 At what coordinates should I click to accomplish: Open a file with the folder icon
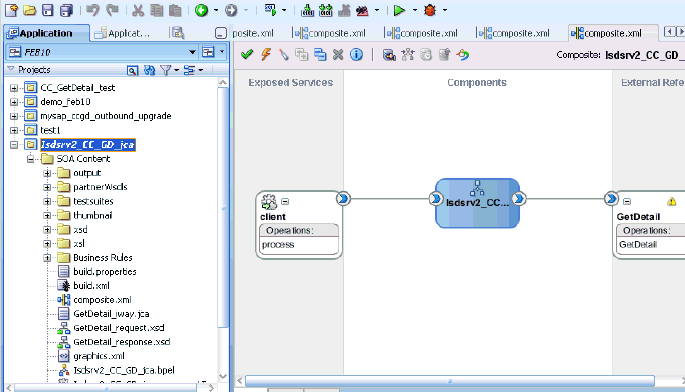[30, 10]
